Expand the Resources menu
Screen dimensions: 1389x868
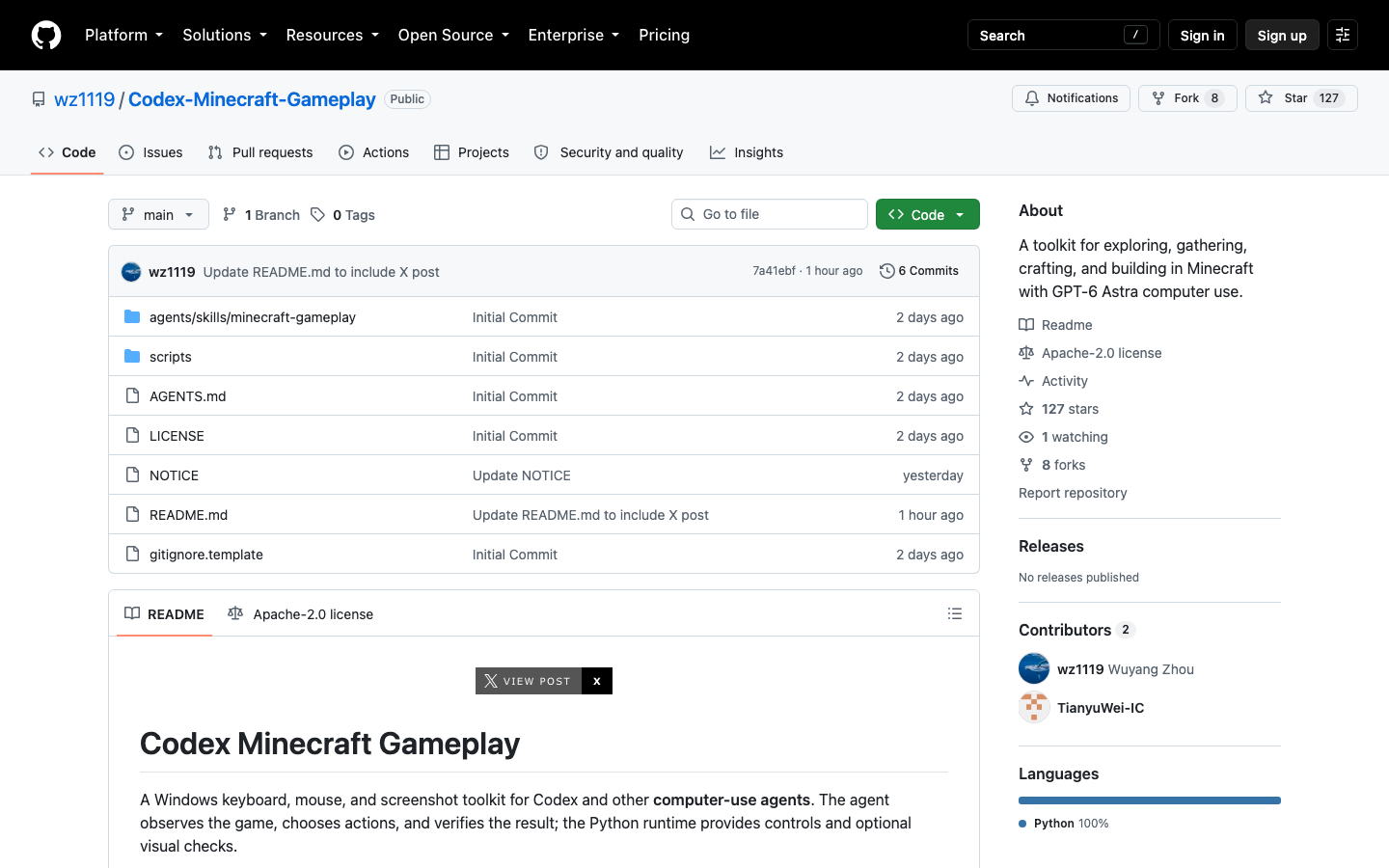(x=333, y=35)
